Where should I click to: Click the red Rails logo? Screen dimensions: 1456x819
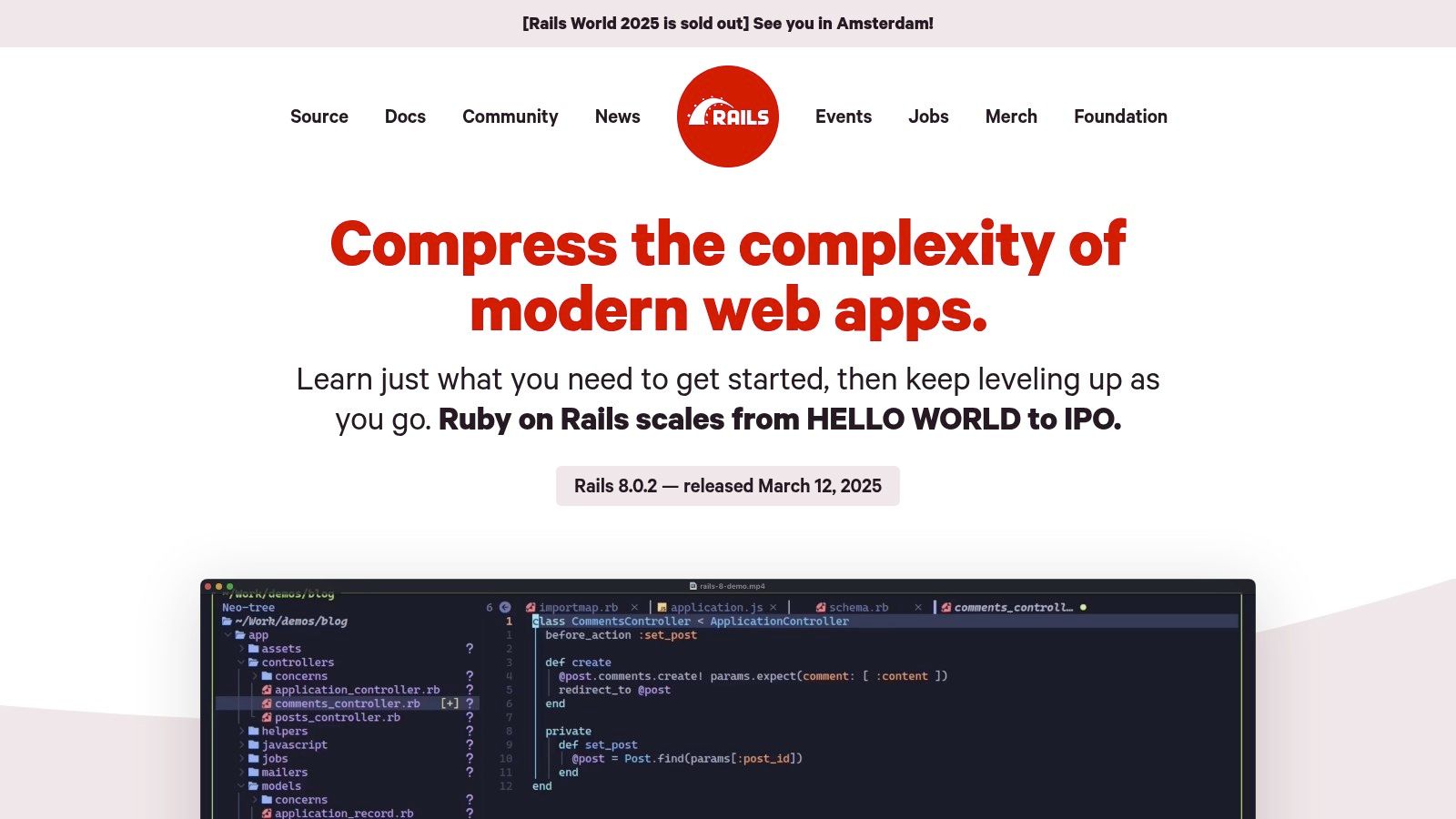click(x=728, y=116)
